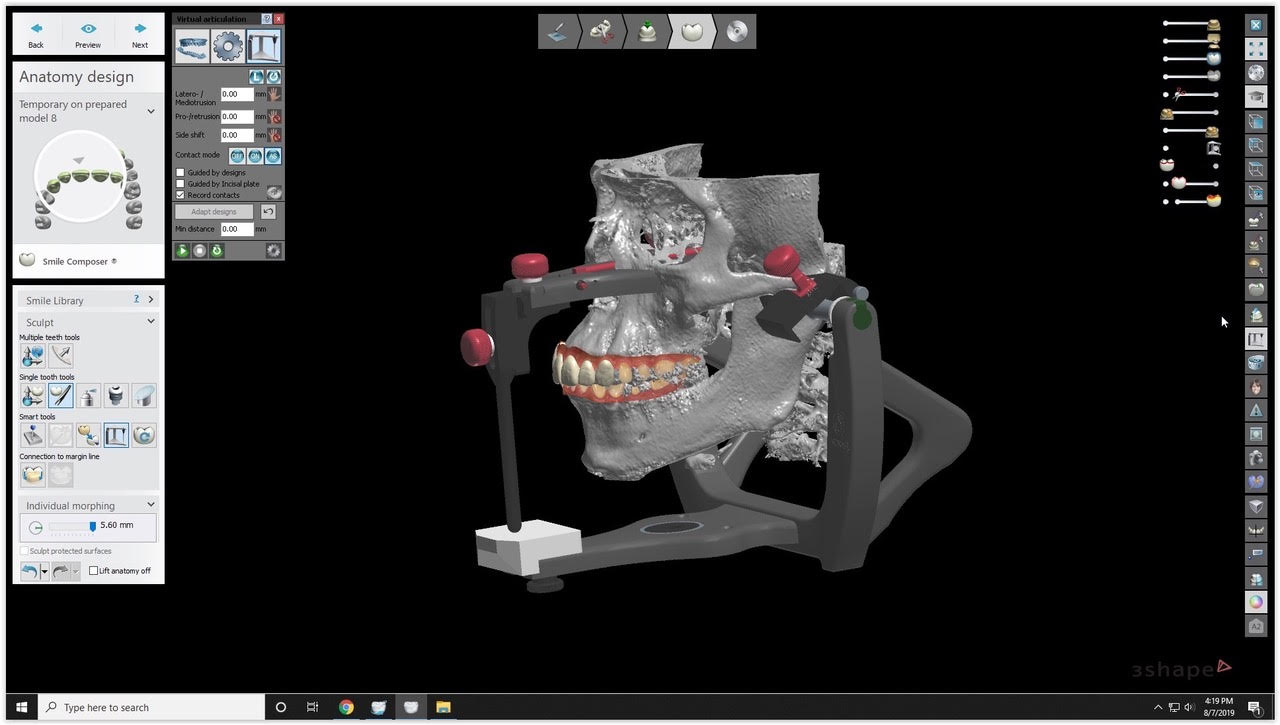Open the virtual articulator smart tool
The height and width of the screenshot is (725, 1280).
click(x=116, y=435)
